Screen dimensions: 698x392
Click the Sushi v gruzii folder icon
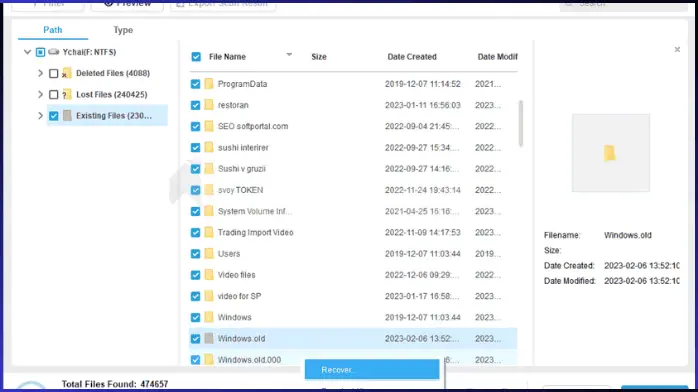point(209,169)
